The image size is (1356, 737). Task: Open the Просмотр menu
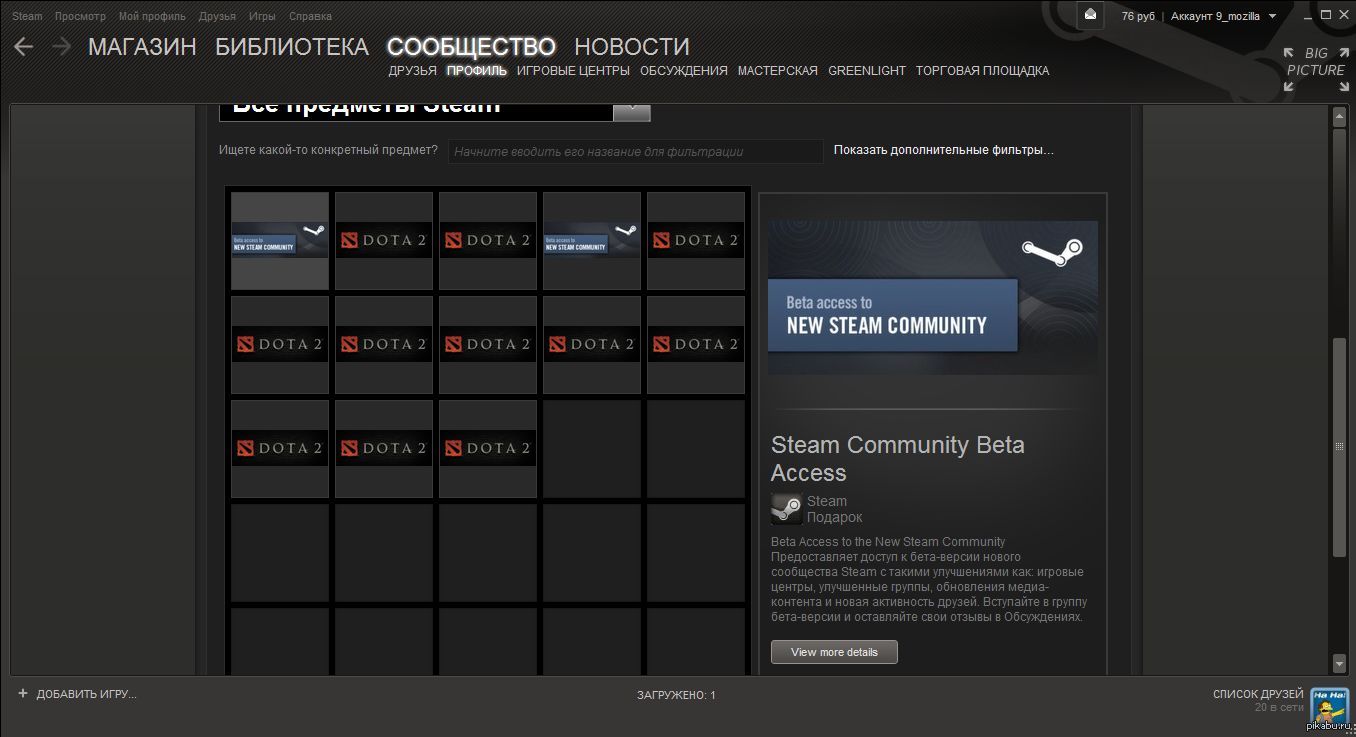tap(80, 16)
